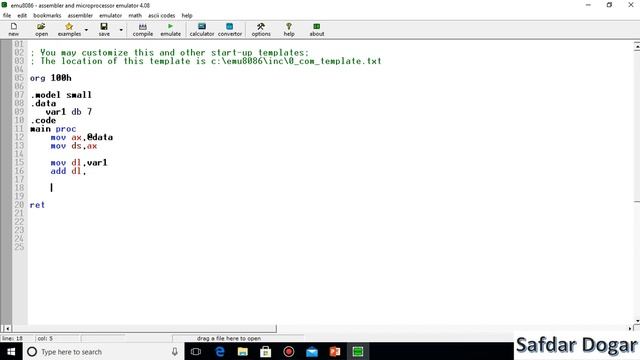Click the 'drag a file here to open' area
The height and width of the screenshot is (360, 640).
(x=229, y=338)
